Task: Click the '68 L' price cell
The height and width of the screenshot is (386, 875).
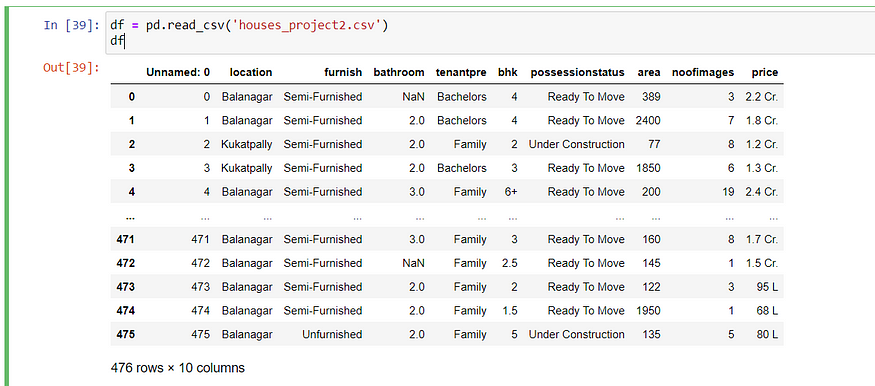Action: pyautogui.click(x=767, y=311)
